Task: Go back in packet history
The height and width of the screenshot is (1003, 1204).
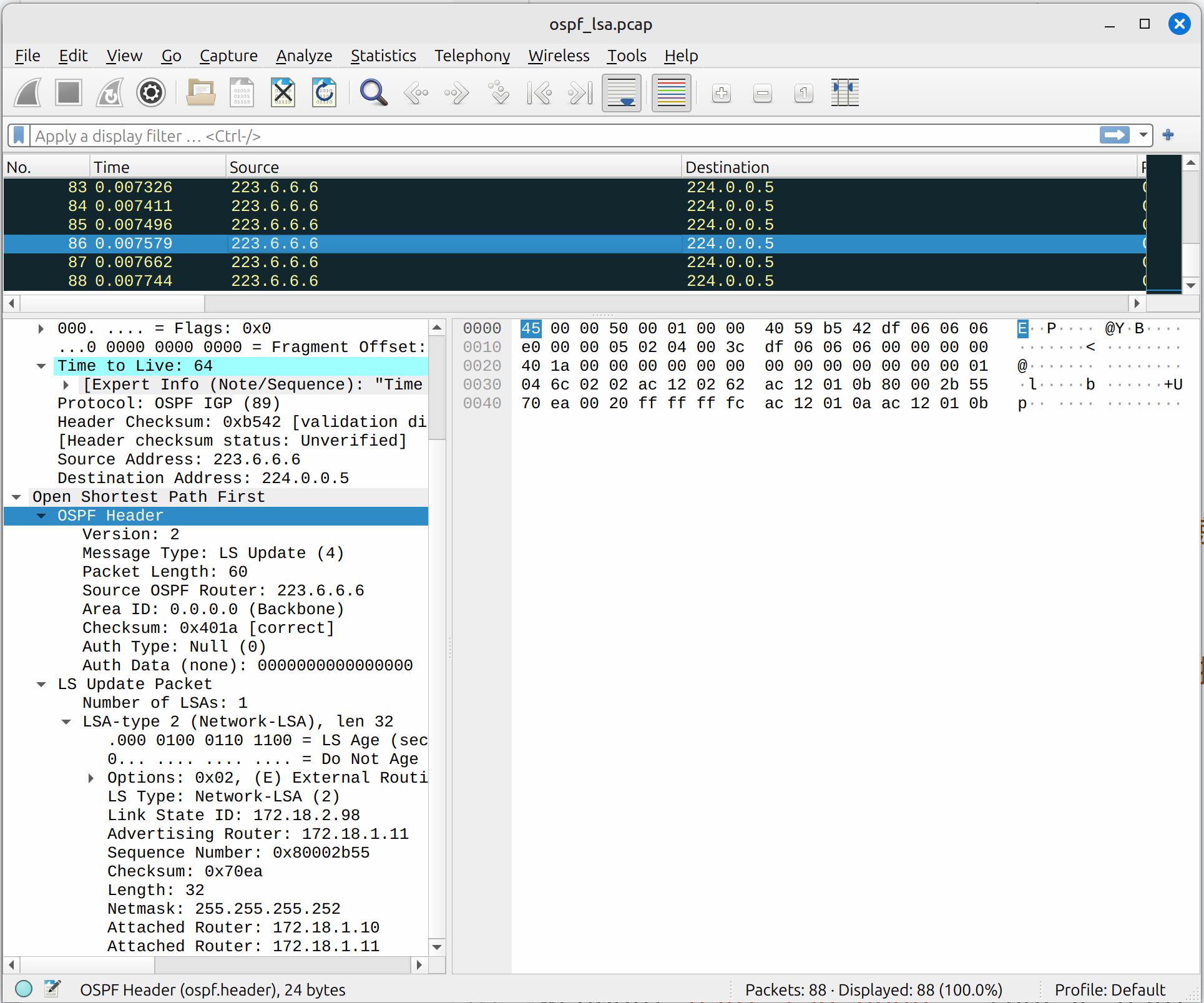Action: tap(415, 94)
